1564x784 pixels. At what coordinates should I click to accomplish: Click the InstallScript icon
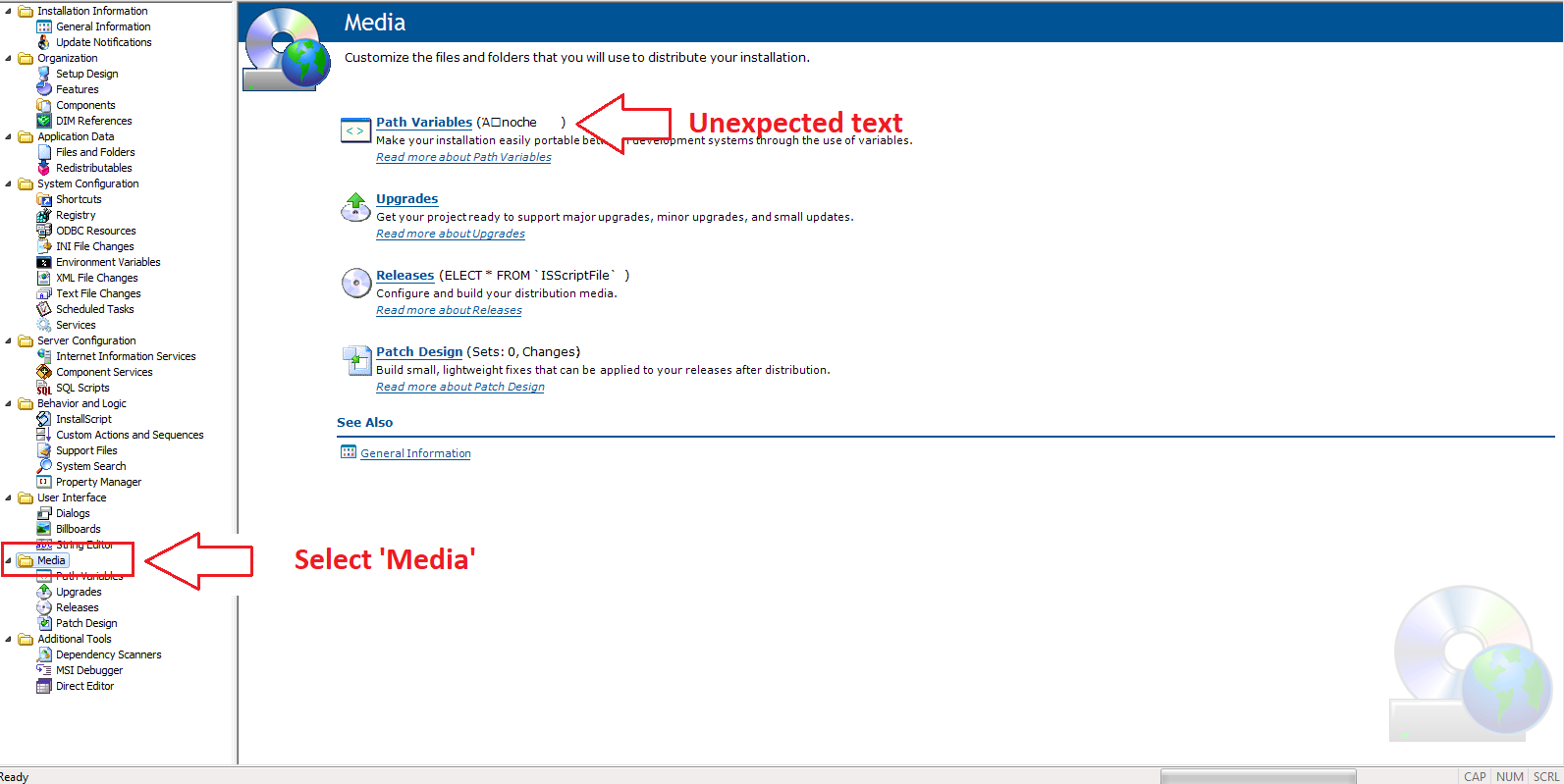click(x=44, y=419)
